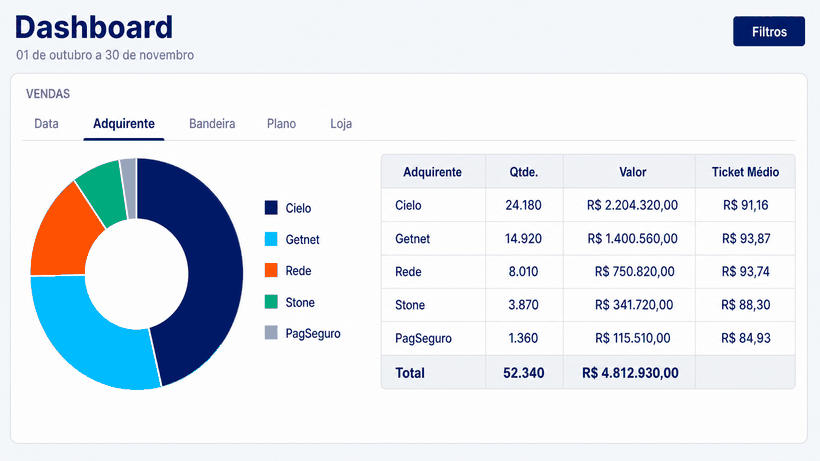Viewport: 820px width, 461px height.
Task: Open the Loja tab
Action: tap(341, 124)
